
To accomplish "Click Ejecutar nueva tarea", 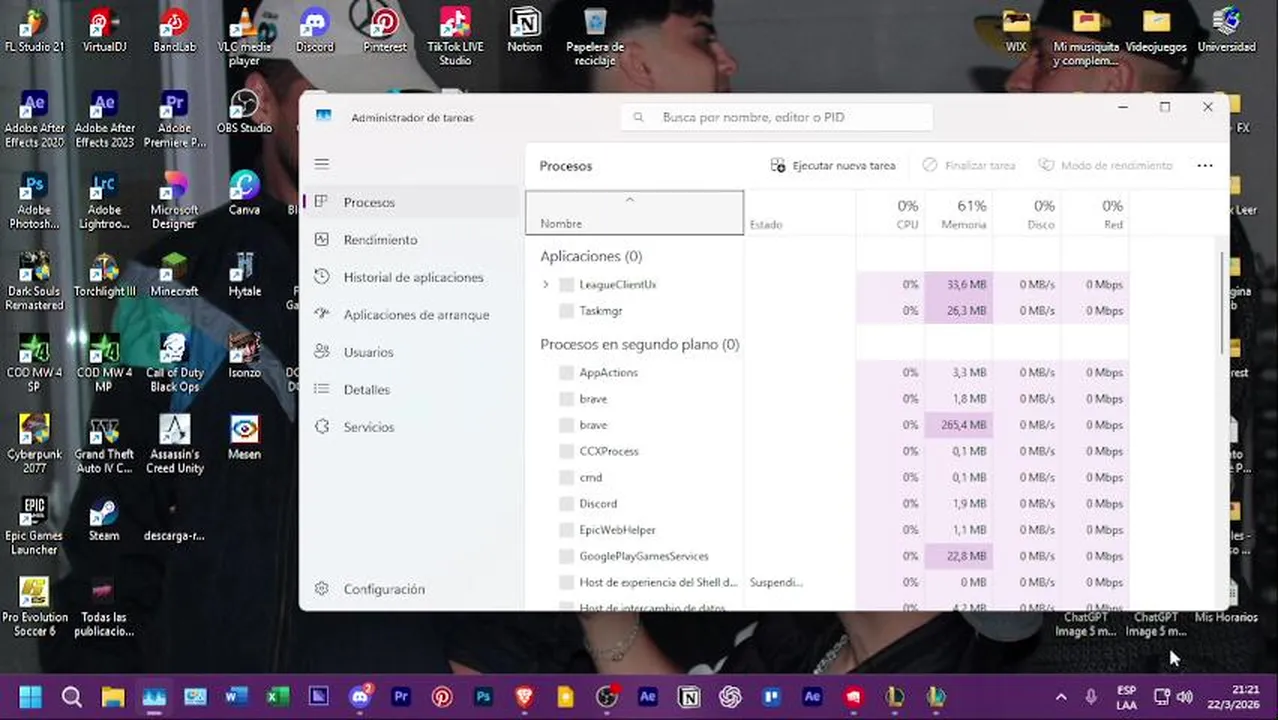I will pyautogui.click(x=832, y=165).
